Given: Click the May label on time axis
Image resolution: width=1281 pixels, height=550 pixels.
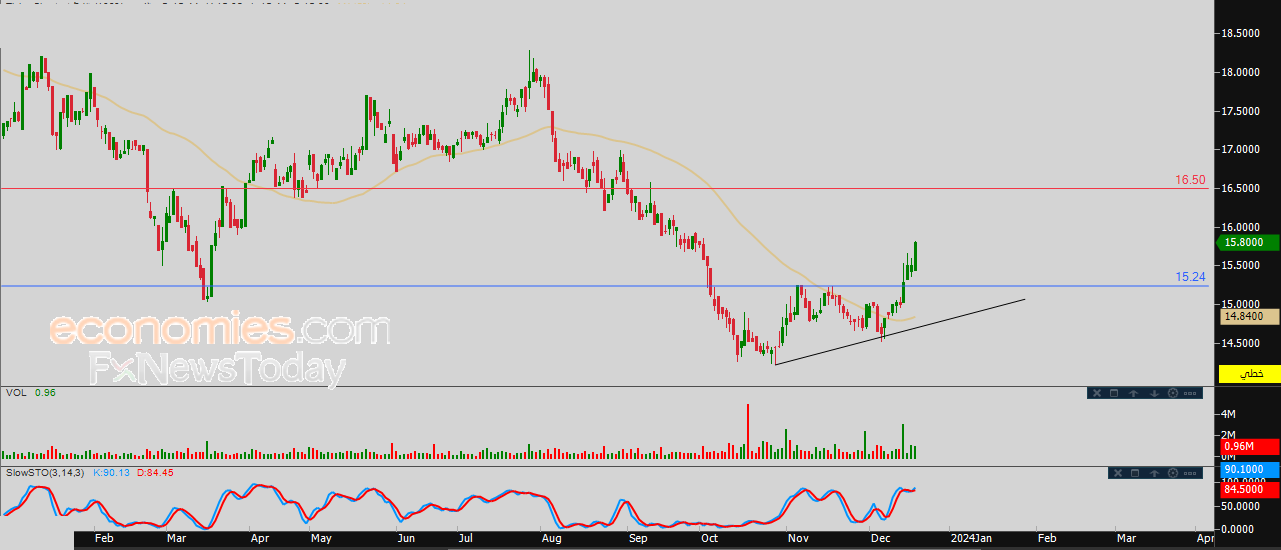Looking at the screenshot, I should [x=321, y=538].
